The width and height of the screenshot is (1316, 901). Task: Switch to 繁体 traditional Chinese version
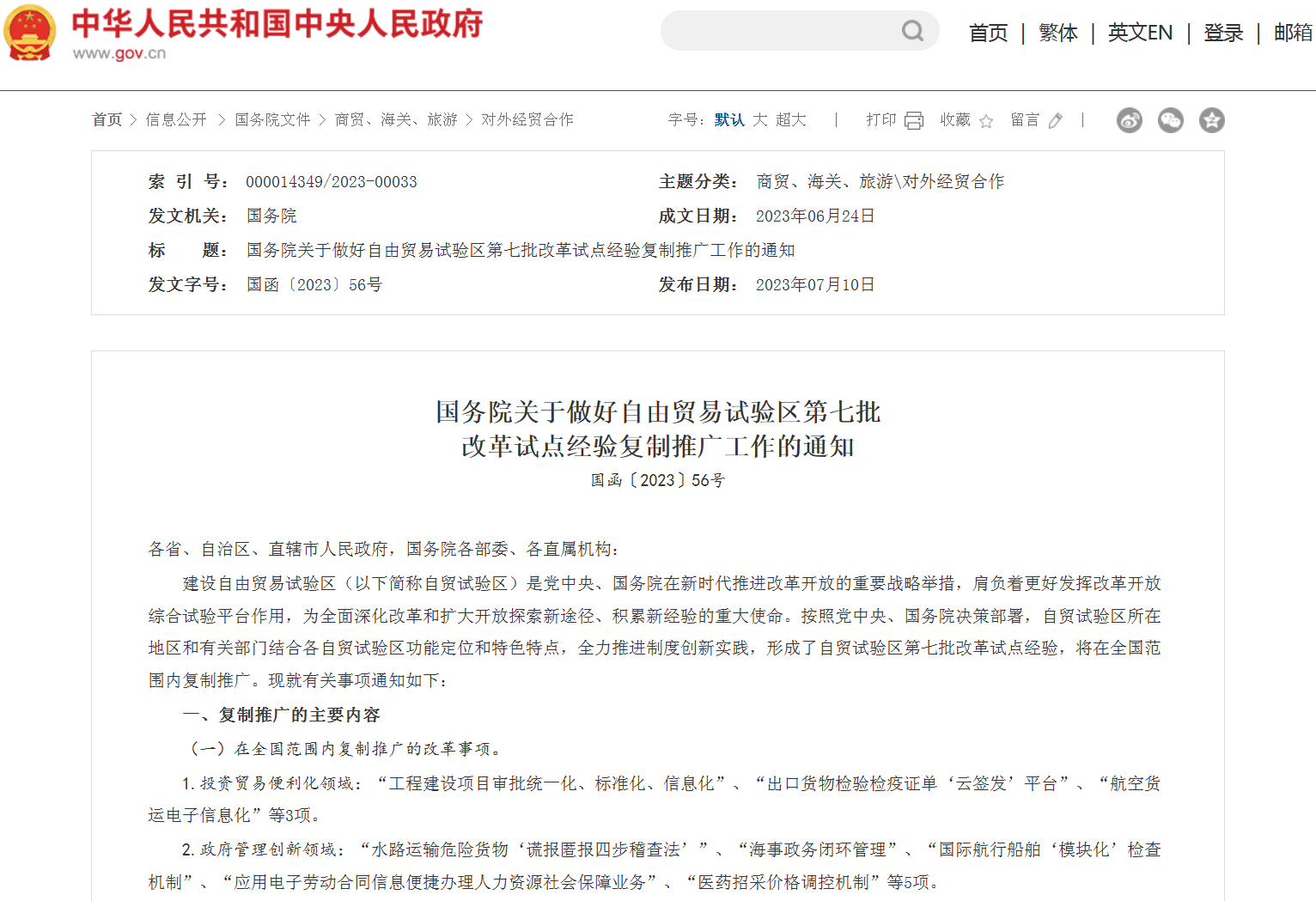1057,32
